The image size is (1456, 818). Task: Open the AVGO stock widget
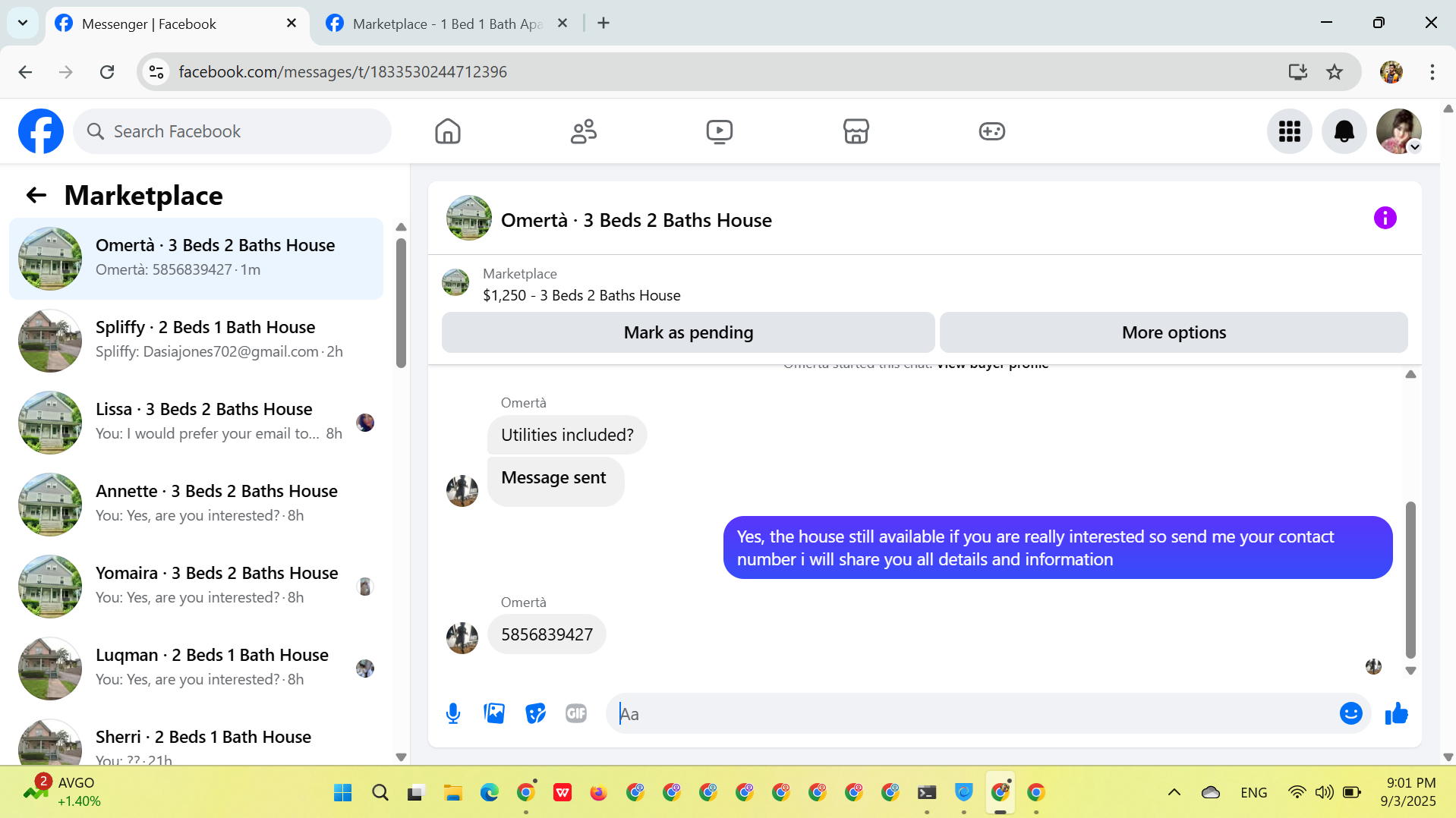(x=62, y=791)
